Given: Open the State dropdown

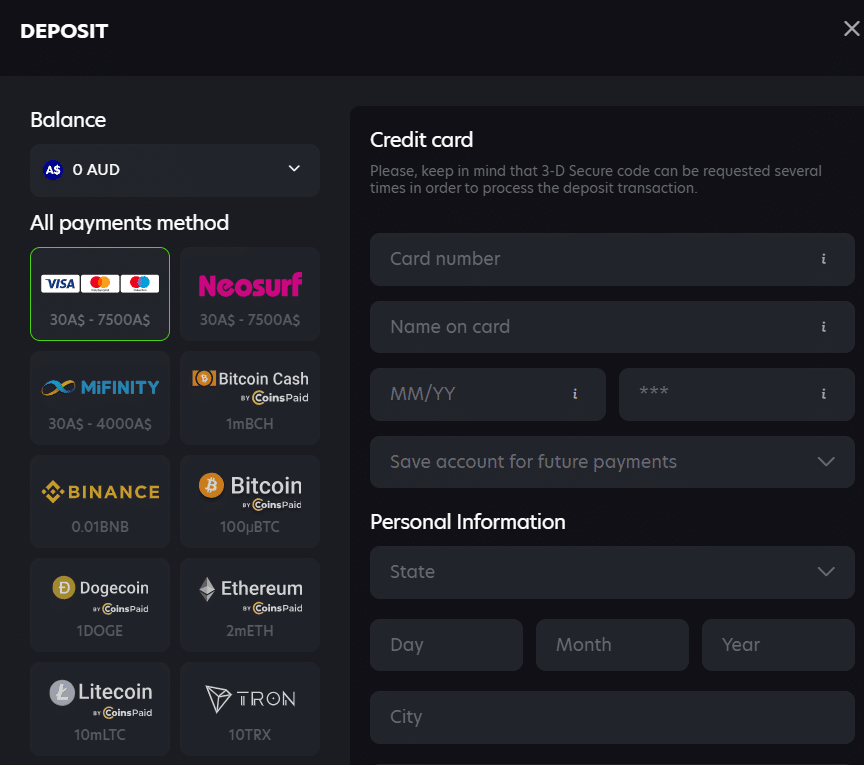Looking at the screenshot, I should coord(612,572).
